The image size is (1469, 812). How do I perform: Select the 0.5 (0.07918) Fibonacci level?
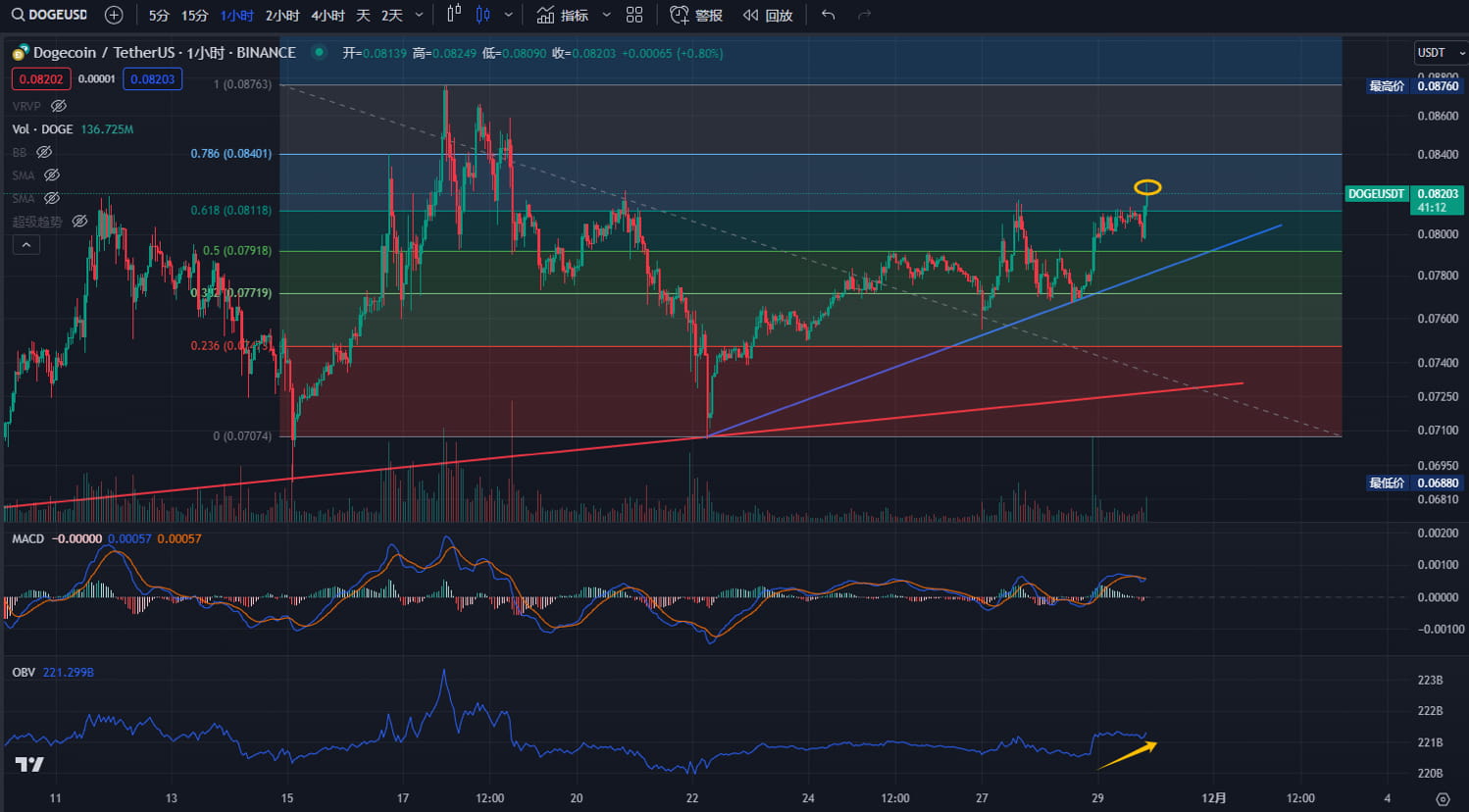tap(237, 251)
